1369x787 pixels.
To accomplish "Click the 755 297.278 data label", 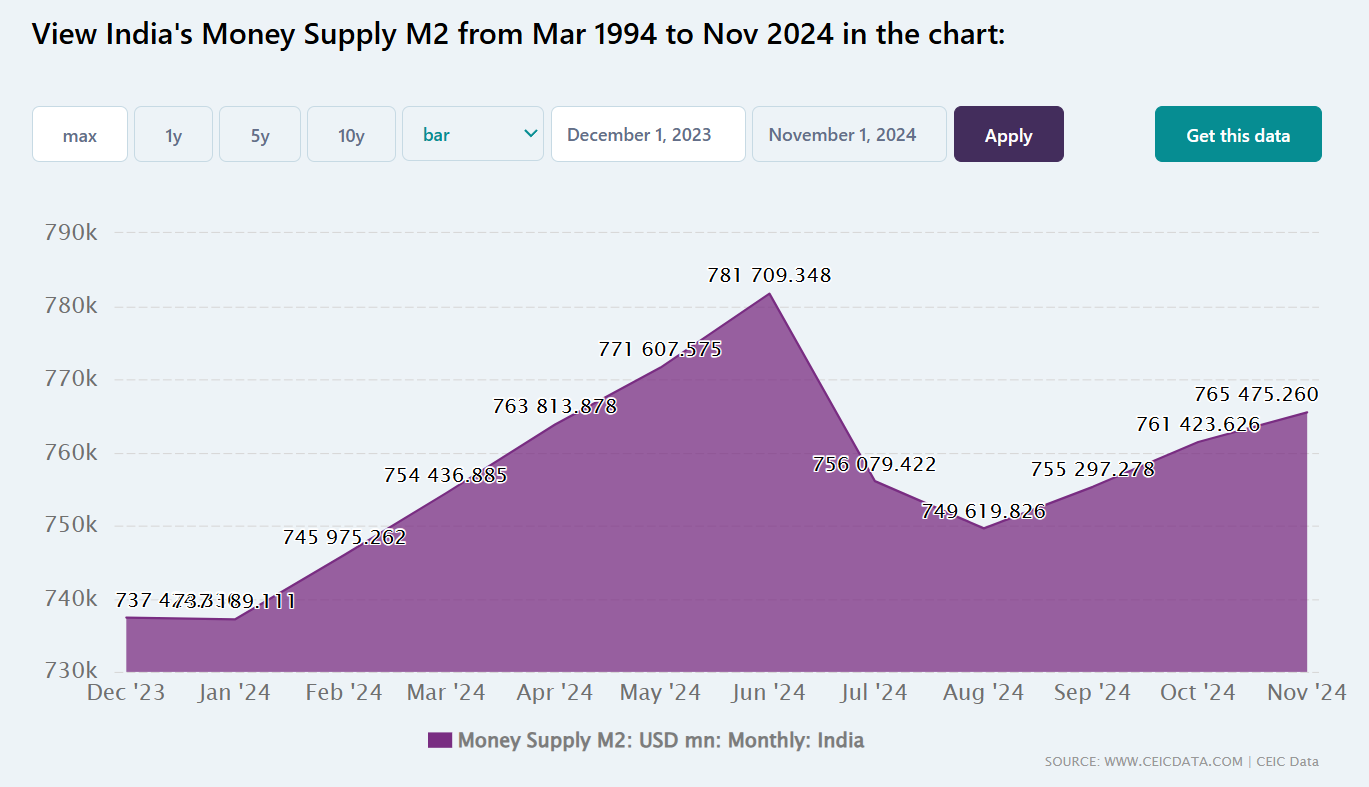I will pyautogui.click(x=1093, y=469).
